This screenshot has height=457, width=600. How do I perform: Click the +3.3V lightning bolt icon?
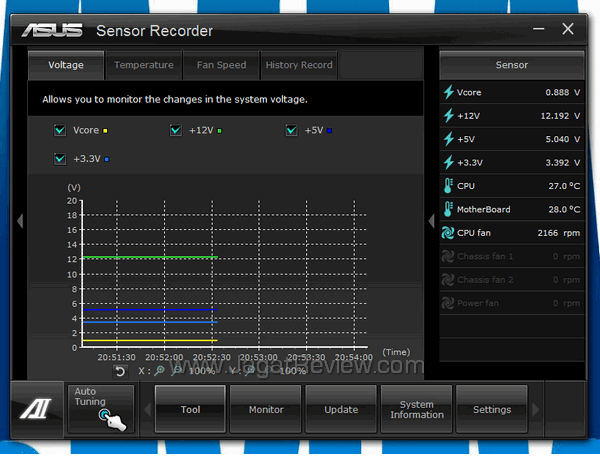(448, 162)
